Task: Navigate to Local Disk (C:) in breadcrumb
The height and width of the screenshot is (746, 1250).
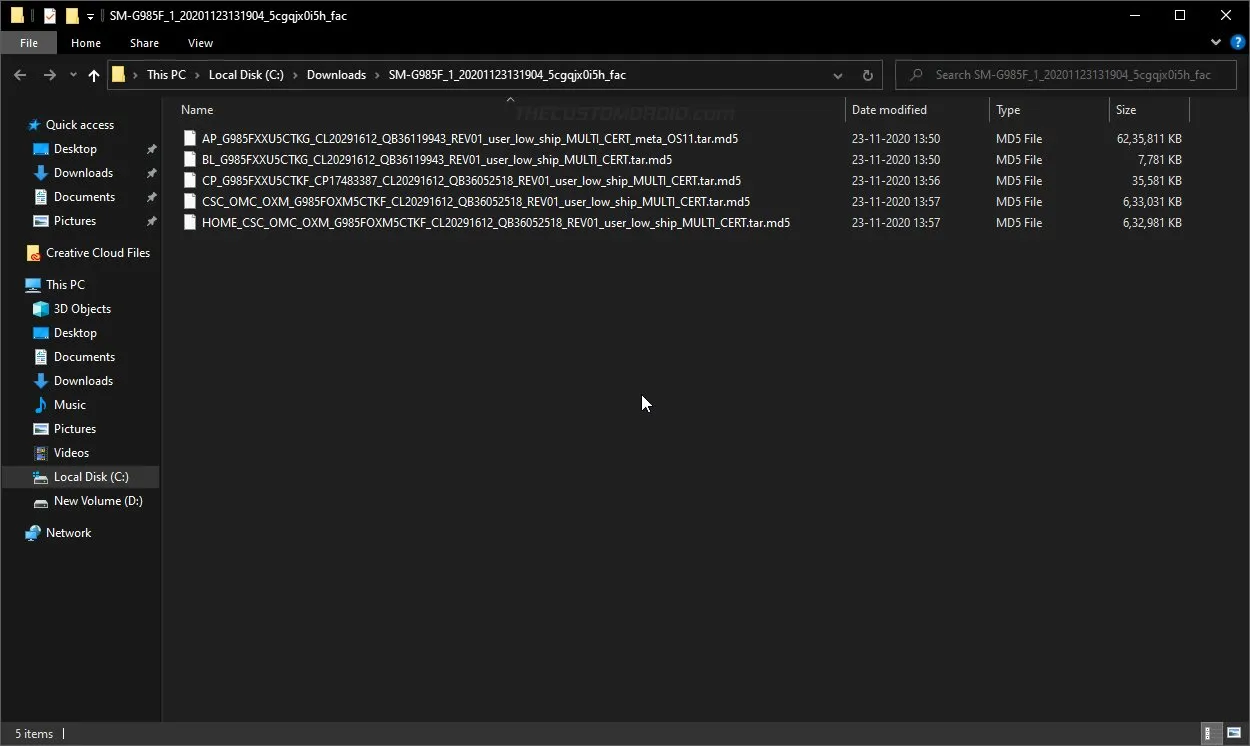Action: click(246, 74)
